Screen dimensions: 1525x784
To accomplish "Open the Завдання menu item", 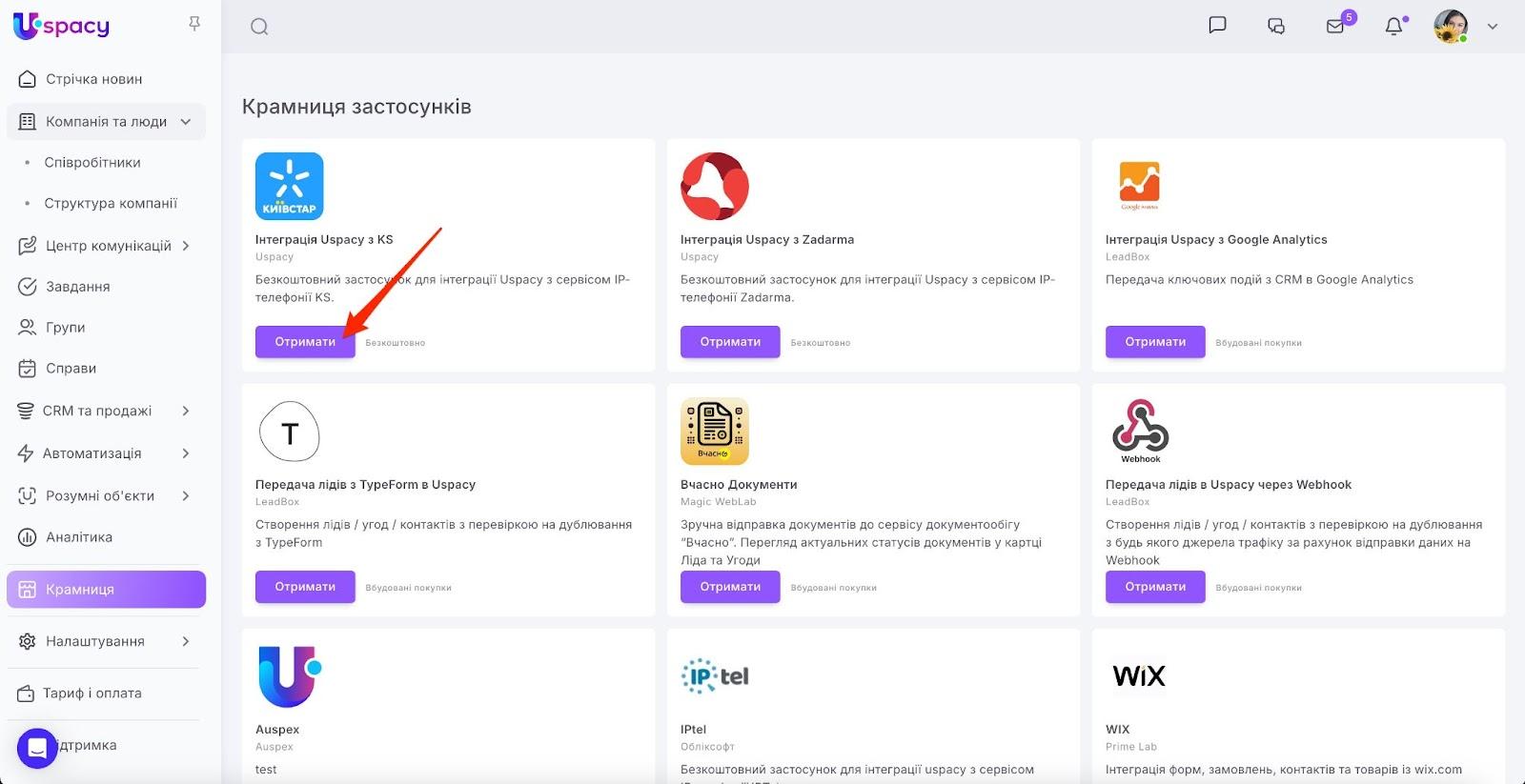I will coord(77,287).
